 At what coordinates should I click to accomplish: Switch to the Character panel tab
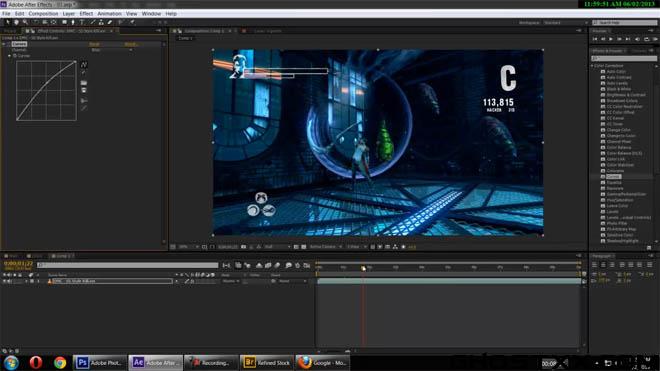[x=639, y=51]
